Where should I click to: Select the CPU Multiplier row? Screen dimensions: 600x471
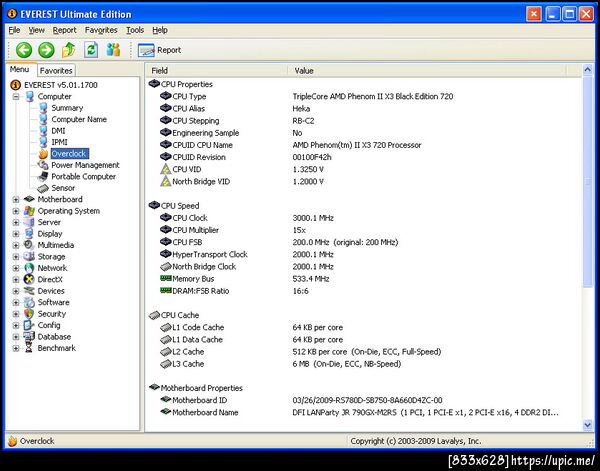tap(364, 230)
